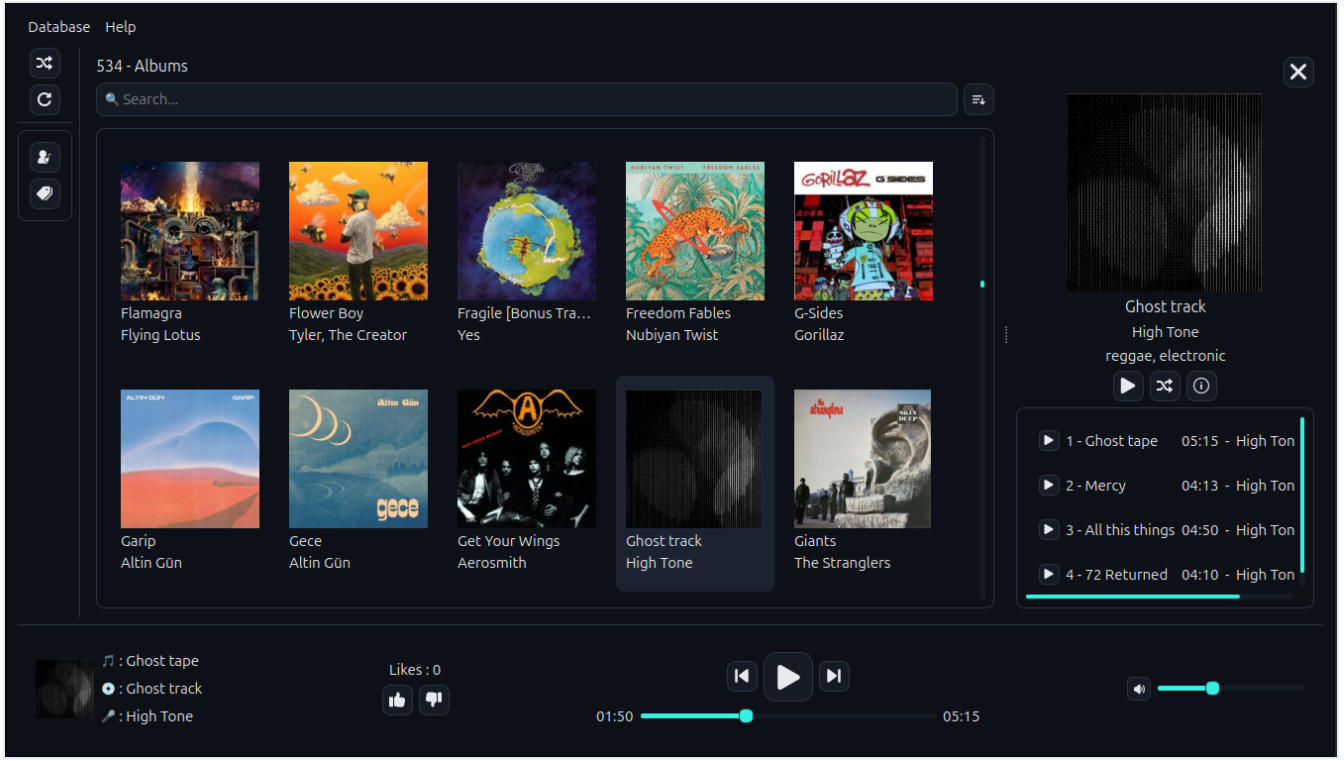Click 'reggae, electronic' genre text

[1165, 356]
